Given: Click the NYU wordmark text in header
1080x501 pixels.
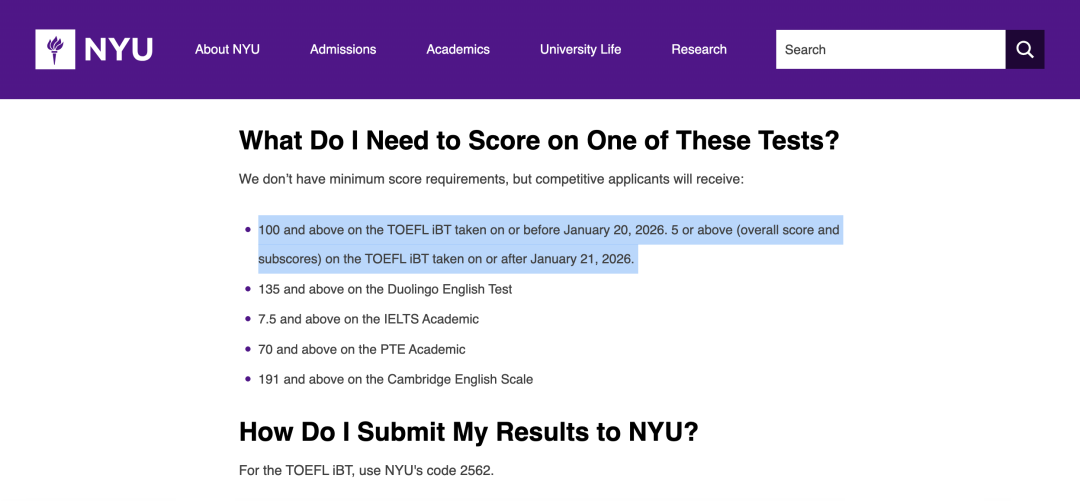Looking at the screenshot, I should tap(118, 49).
